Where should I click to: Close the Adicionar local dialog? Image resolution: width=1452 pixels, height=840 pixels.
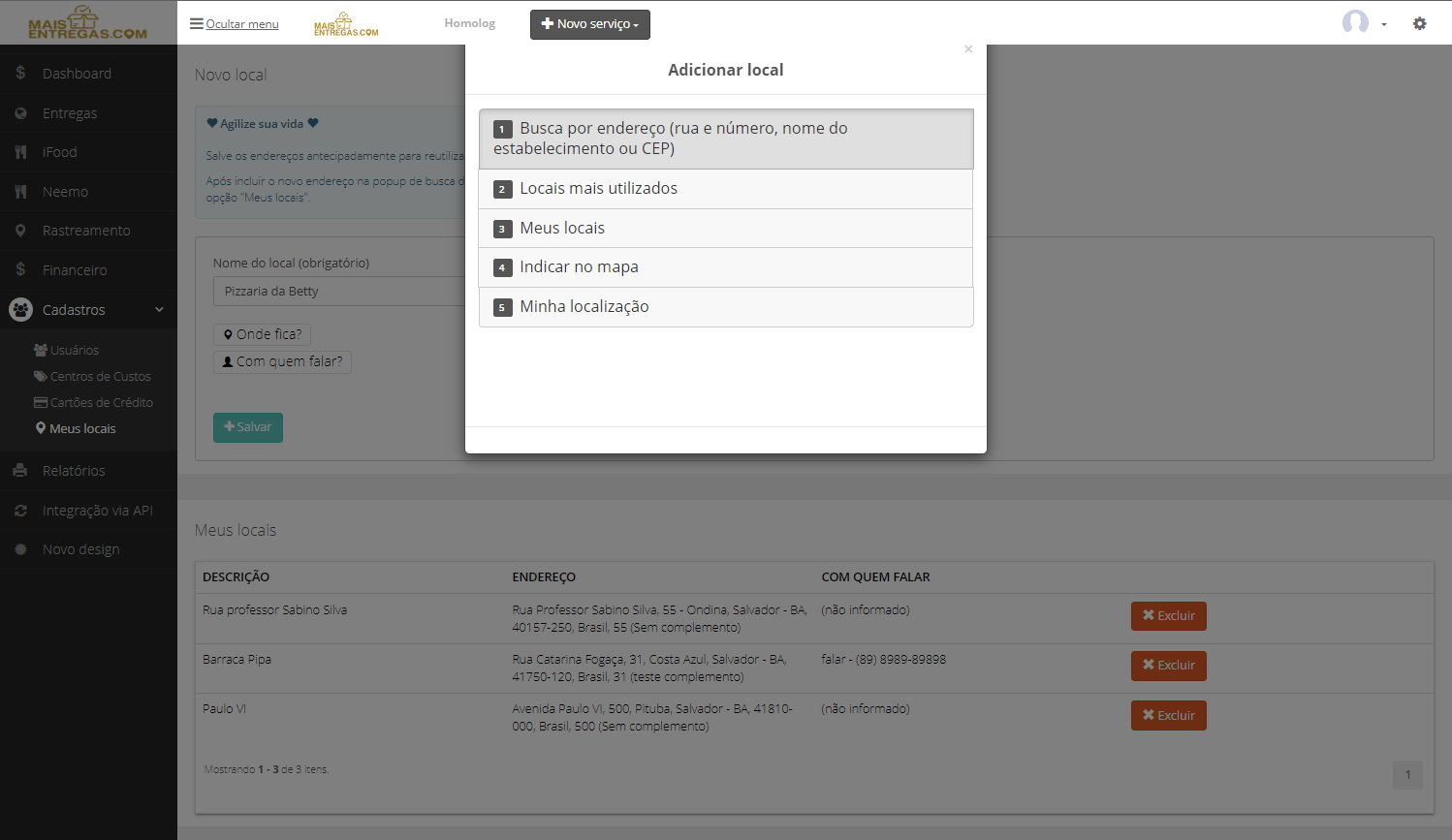point(968,49)
